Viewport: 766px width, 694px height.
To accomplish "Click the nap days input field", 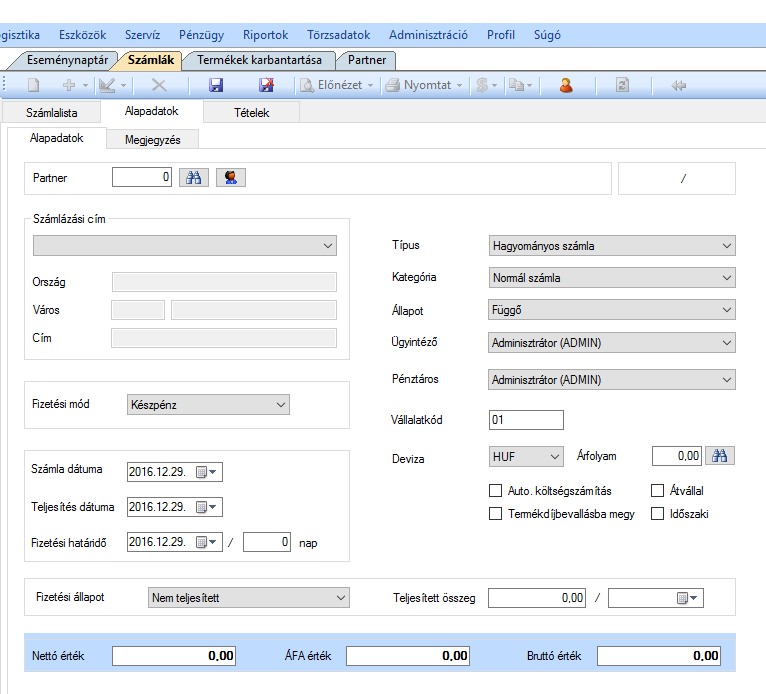I will tap(267, 542).
